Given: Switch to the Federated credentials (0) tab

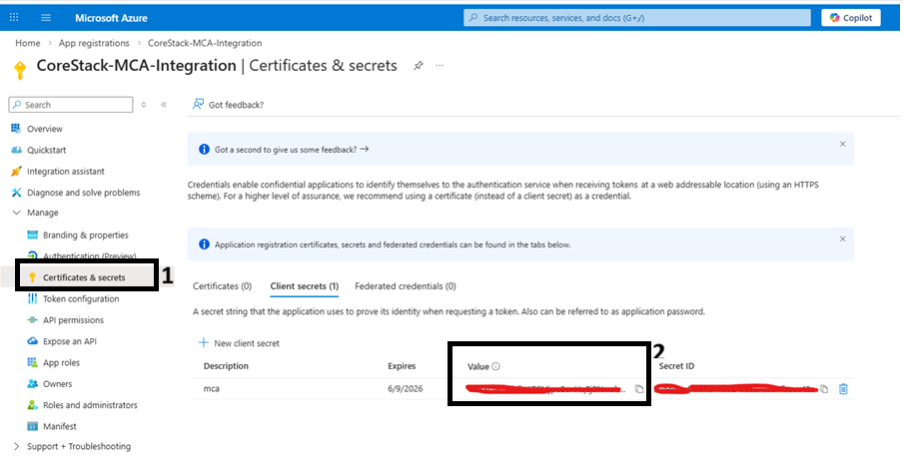Looking at the screenshot, I should click(x=405, y=287).
